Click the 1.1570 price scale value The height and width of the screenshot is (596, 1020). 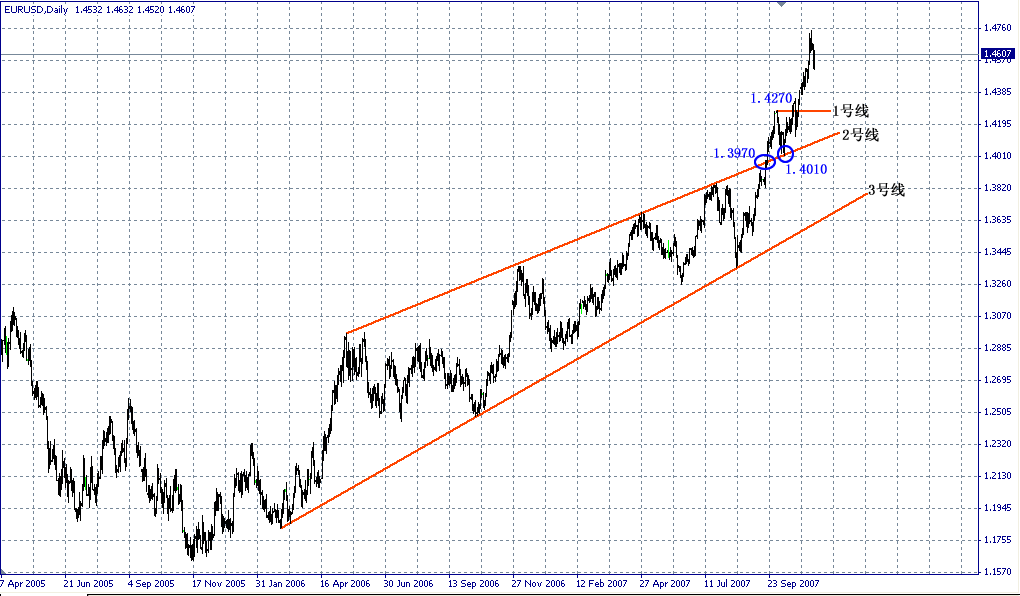997,571
